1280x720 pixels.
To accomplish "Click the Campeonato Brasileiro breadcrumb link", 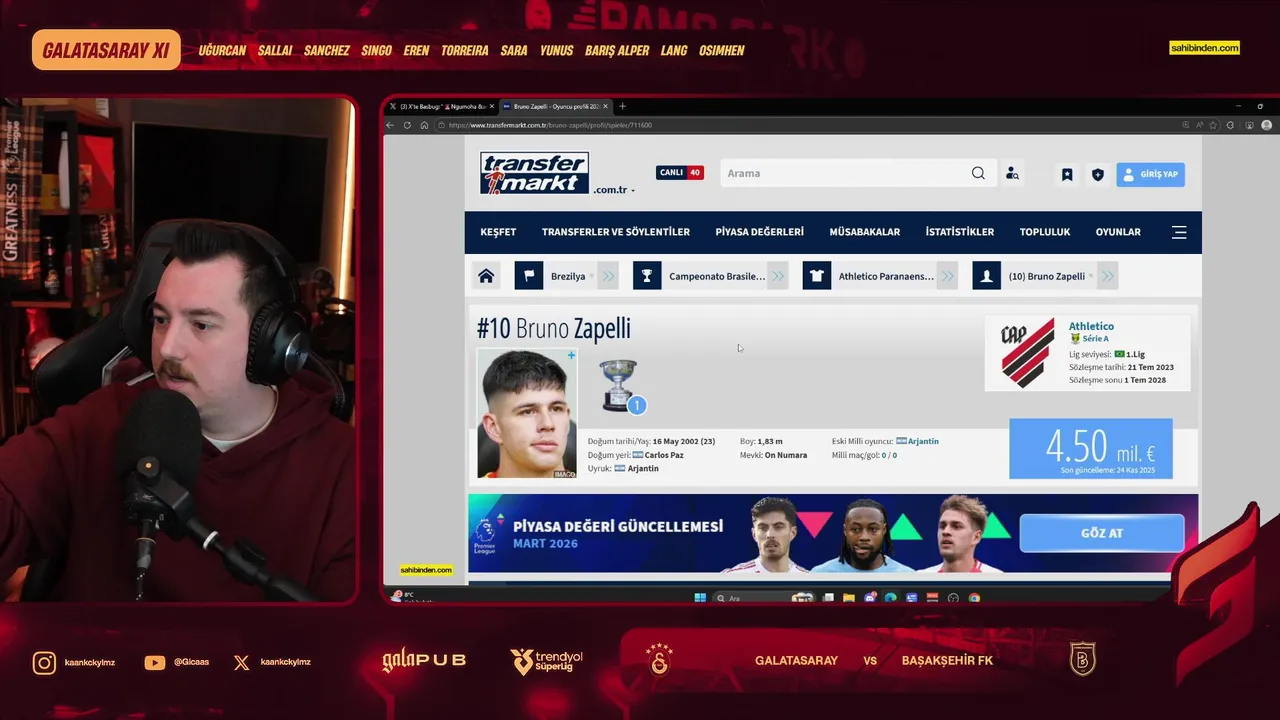I will coord(717,276).
